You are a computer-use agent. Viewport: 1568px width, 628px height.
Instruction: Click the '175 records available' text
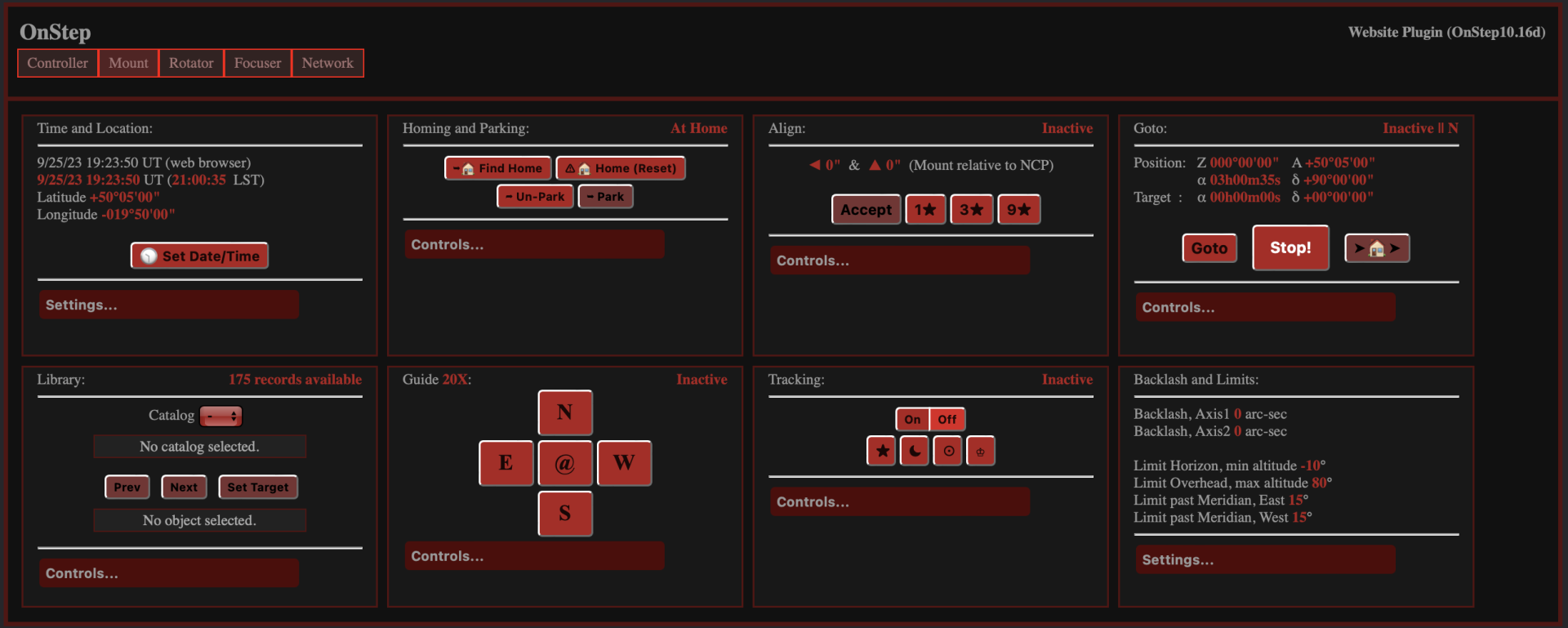point(295,380)
